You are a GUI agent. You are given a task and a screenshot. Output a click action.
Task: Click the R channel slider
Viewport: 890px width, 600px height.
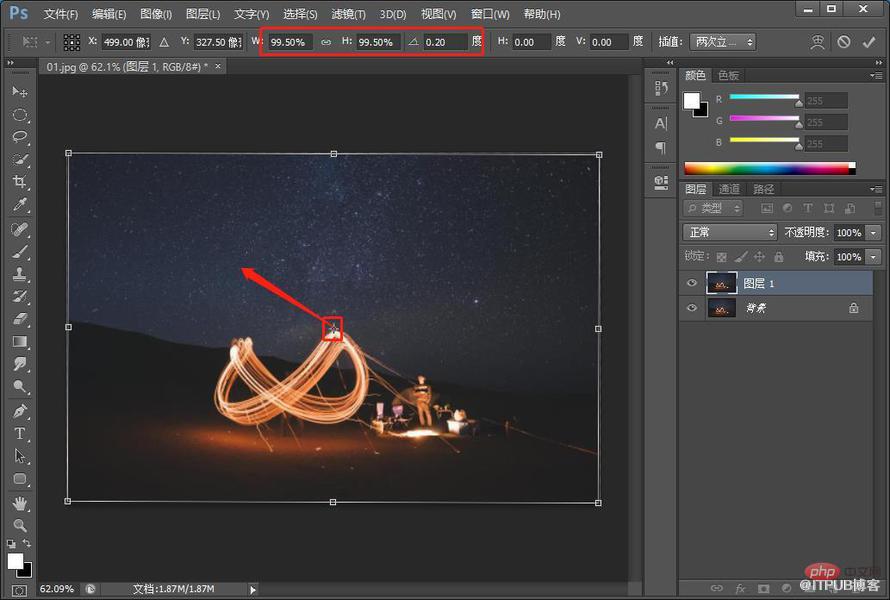[x=764, y=99]
